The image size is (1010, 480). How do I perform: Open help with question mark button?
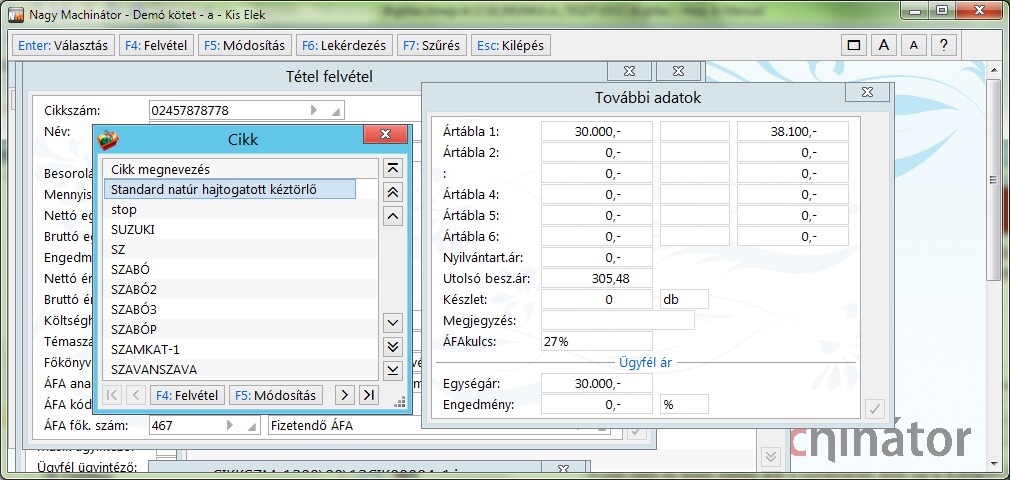point(944,45)
